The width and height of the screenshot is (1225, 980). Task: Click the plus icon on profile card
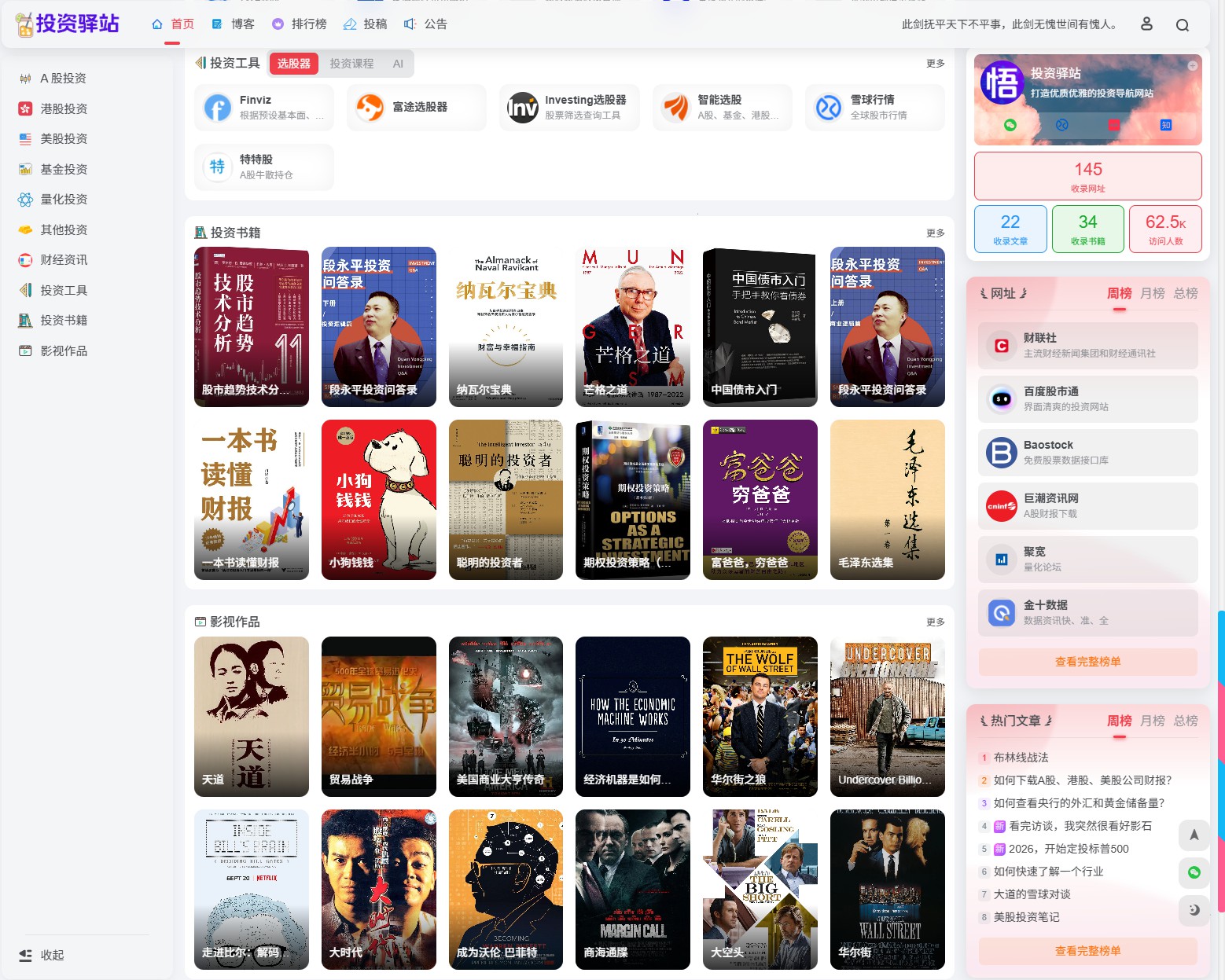coord(1193,66)
